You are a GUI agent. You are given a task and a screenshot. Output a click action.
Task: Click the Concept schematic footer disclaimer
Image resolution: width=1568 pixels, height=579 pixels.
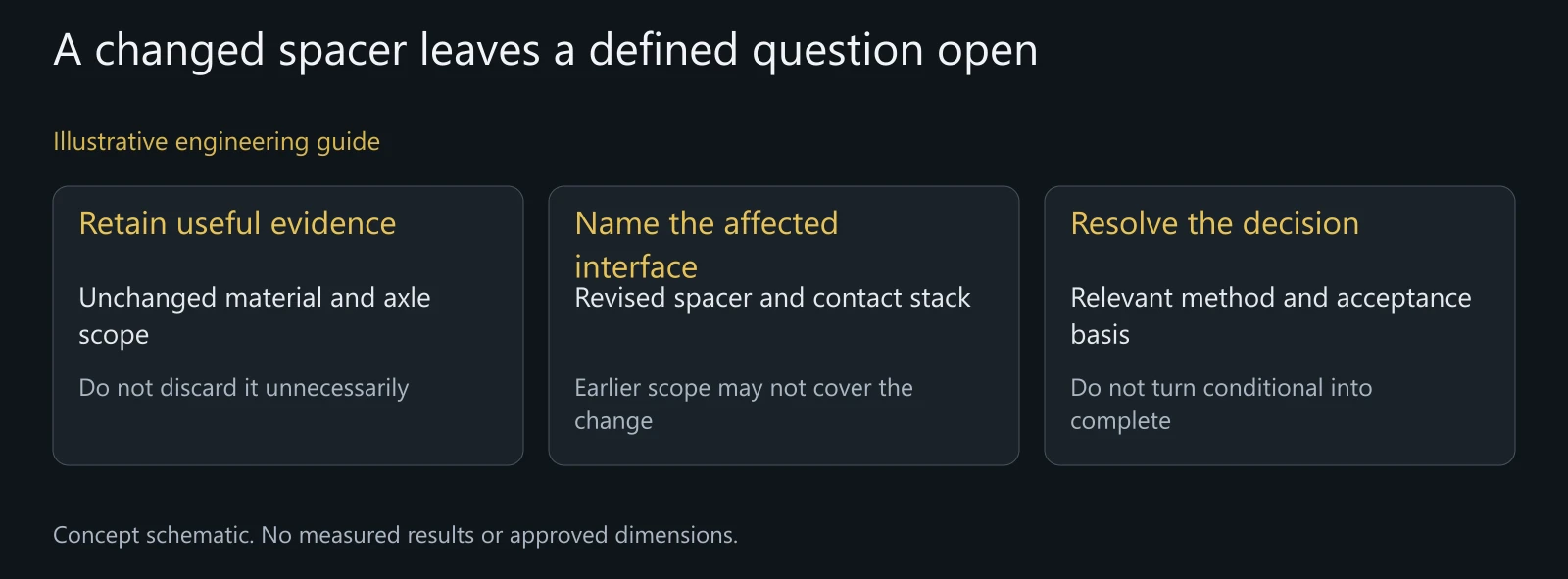[395, 535]
